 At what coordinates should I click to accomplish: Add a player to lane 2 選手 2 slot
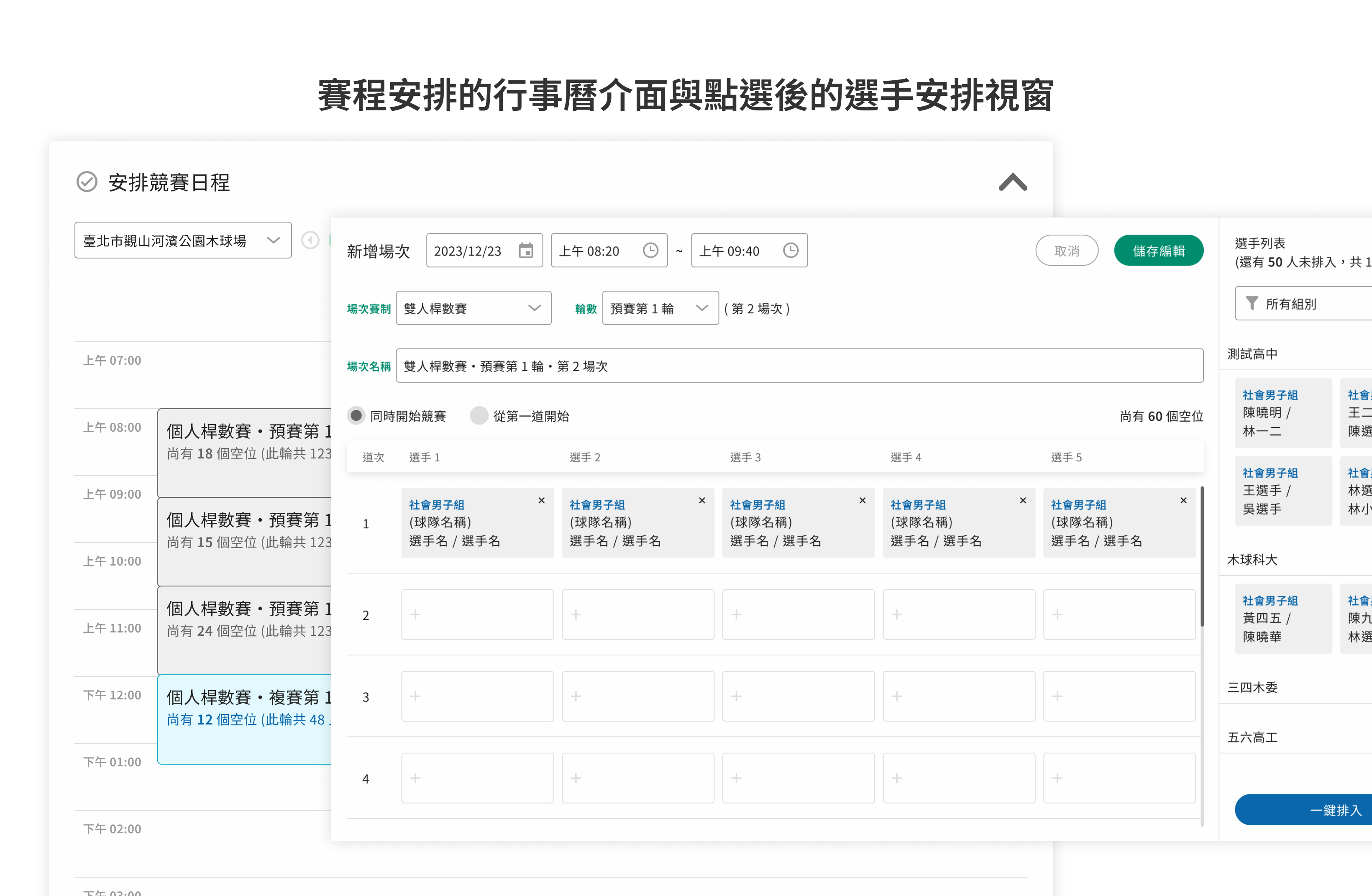click(637, 614)
